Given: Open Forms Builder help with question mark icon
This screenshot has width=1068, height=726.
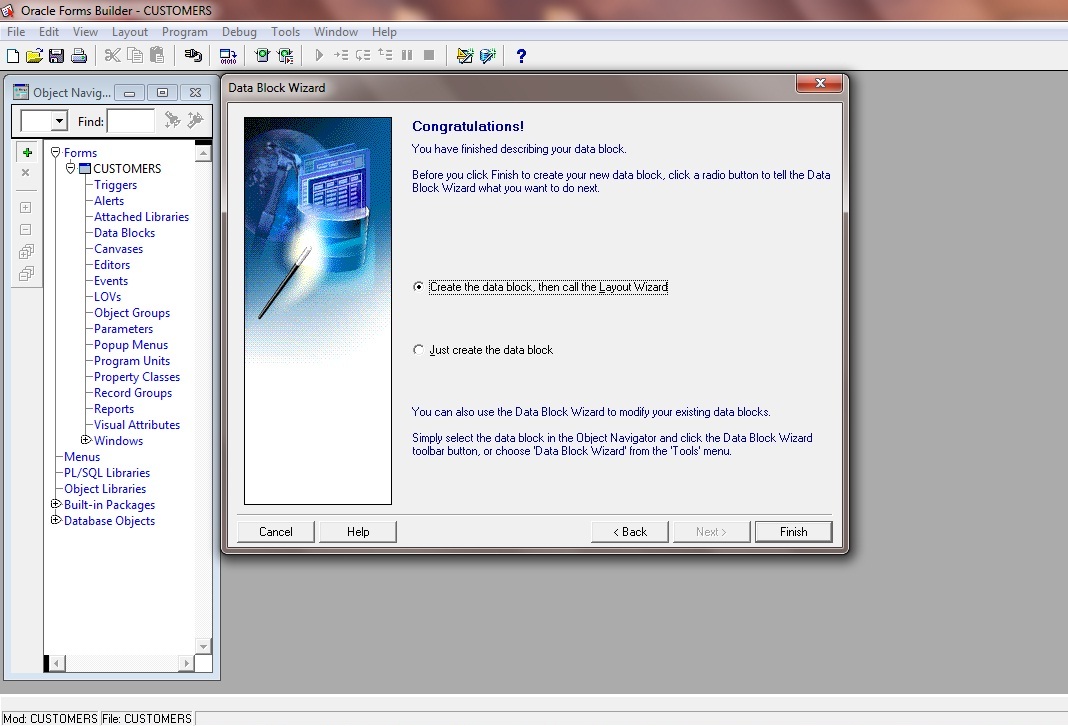Looking at the screenshot, I should click(520, 57).
